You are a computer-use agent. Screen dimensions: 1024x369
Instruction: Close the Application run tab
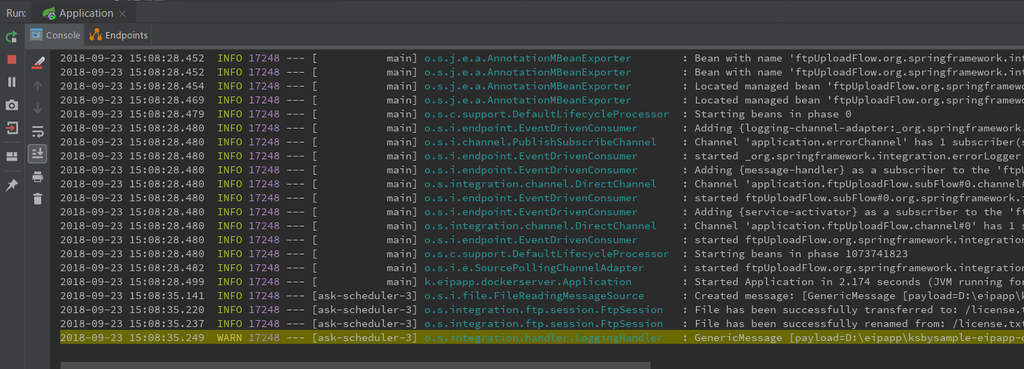[123, 13]
